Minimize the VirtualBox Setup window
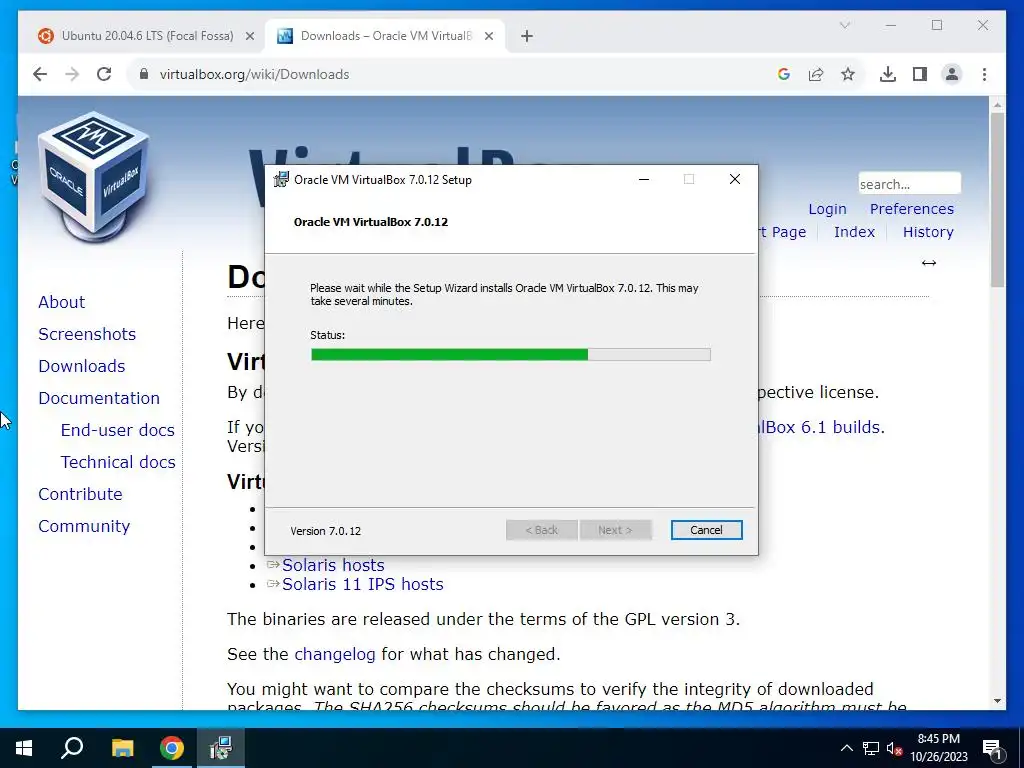This screenshot has width=1024, height=768. 644,180
